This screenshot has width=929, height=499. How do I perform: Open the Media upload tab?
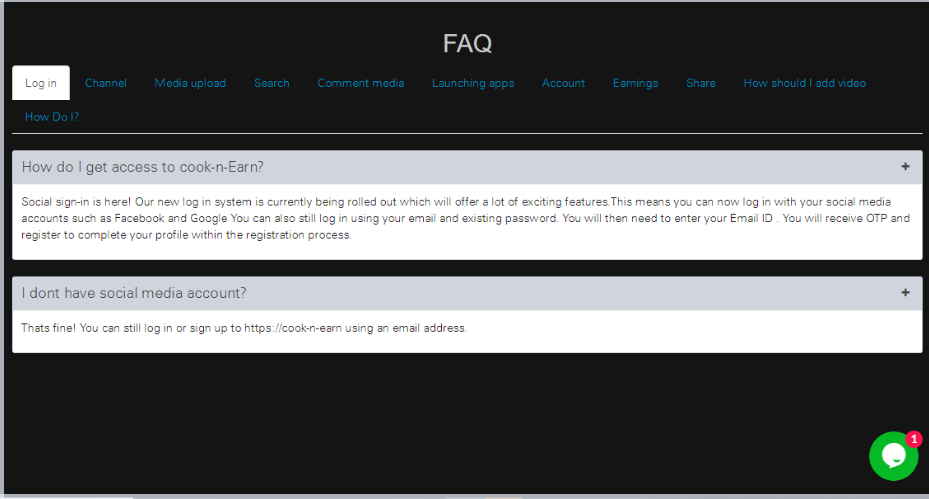click(x=190, y=83)
